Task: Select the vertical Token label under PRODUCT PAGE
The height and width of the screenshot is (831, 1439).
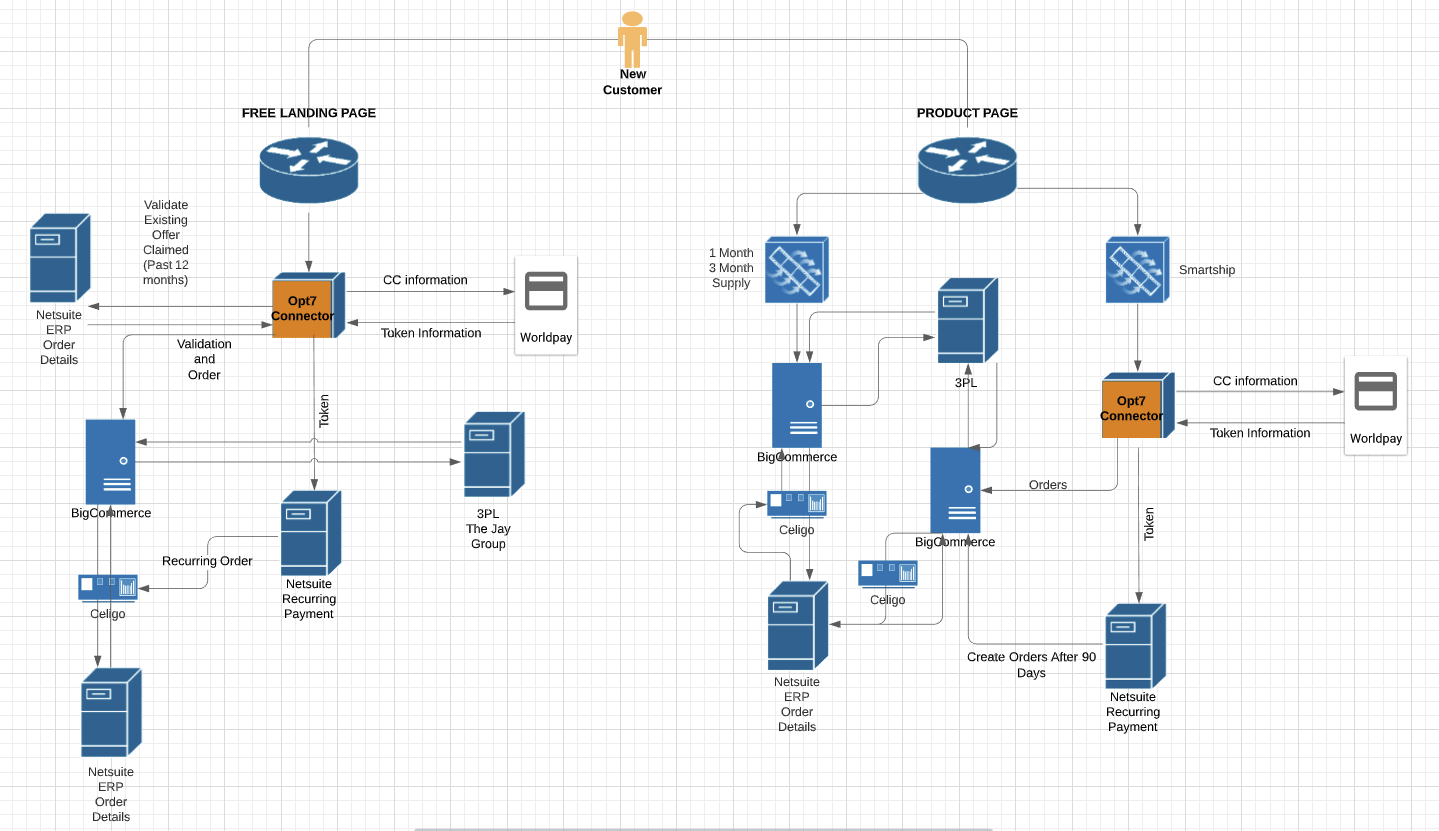Action: (1149, 524)
